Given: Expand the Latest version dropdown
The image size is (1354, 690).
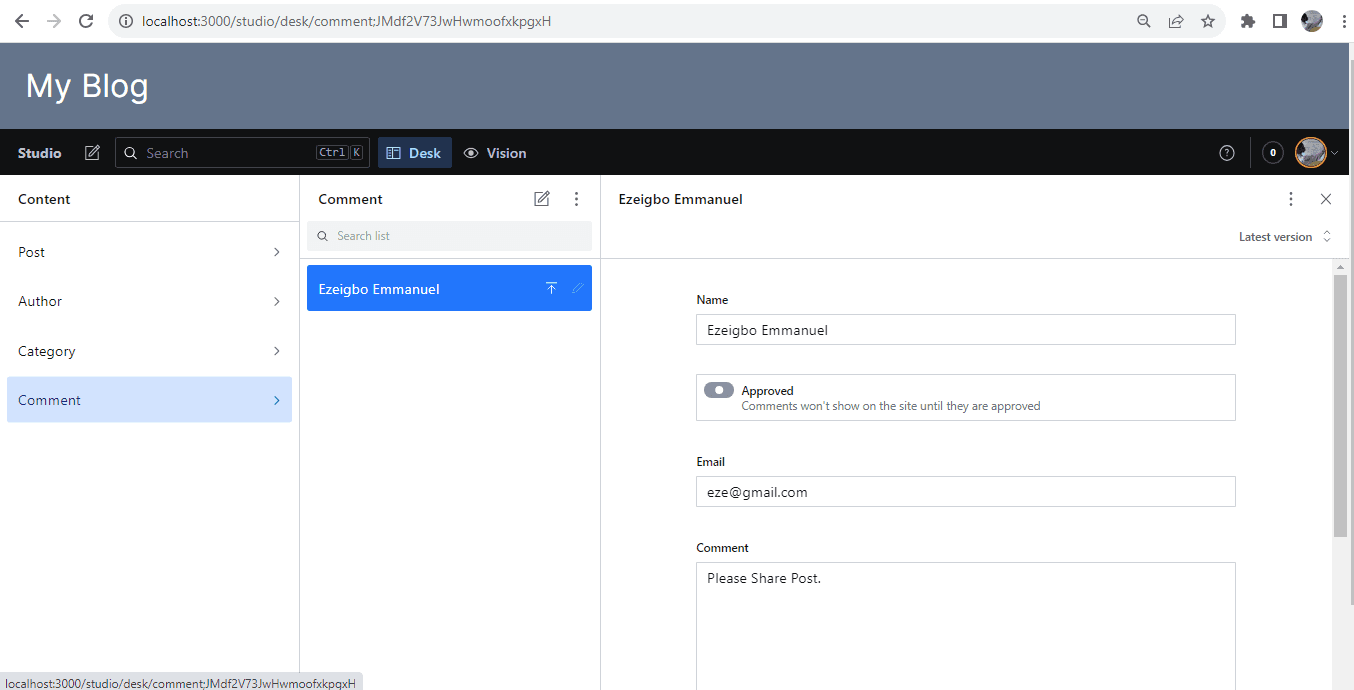Looking at the screenshot, I should click(x=1285, y=237).
